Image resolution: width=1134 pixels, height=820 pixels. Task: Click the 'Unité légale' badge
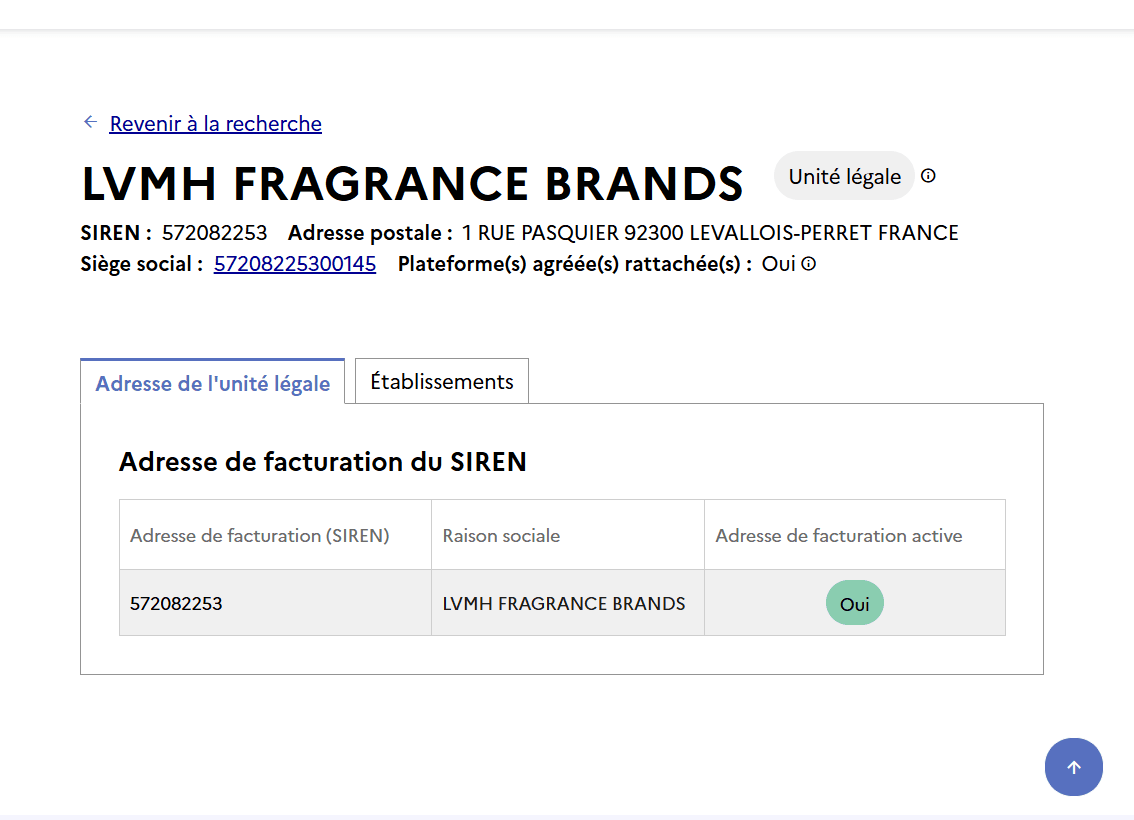844,177
